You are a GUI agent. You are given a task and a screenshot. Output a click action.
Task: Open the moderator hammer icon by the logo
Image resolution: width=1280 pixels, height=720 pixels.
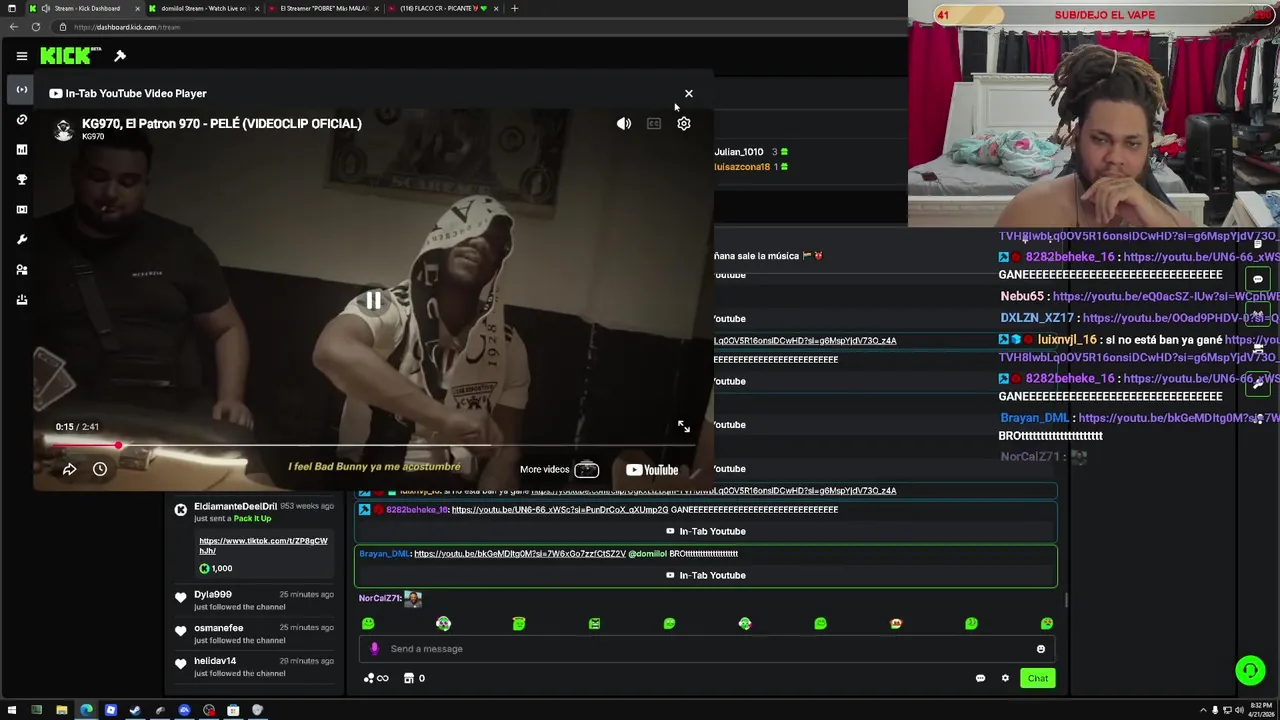(x=120, y=56)
